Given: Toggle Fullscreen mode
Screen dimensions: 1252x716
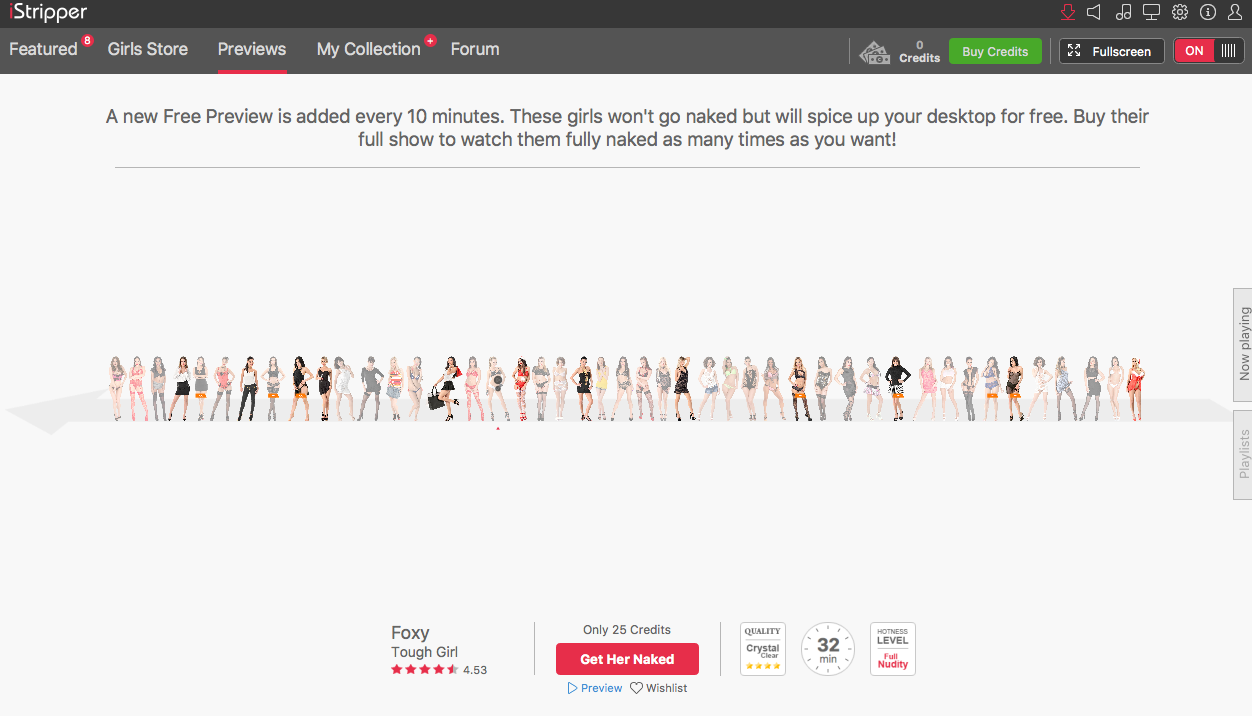Looking at the screenshot, I should tap(1111, 51).
